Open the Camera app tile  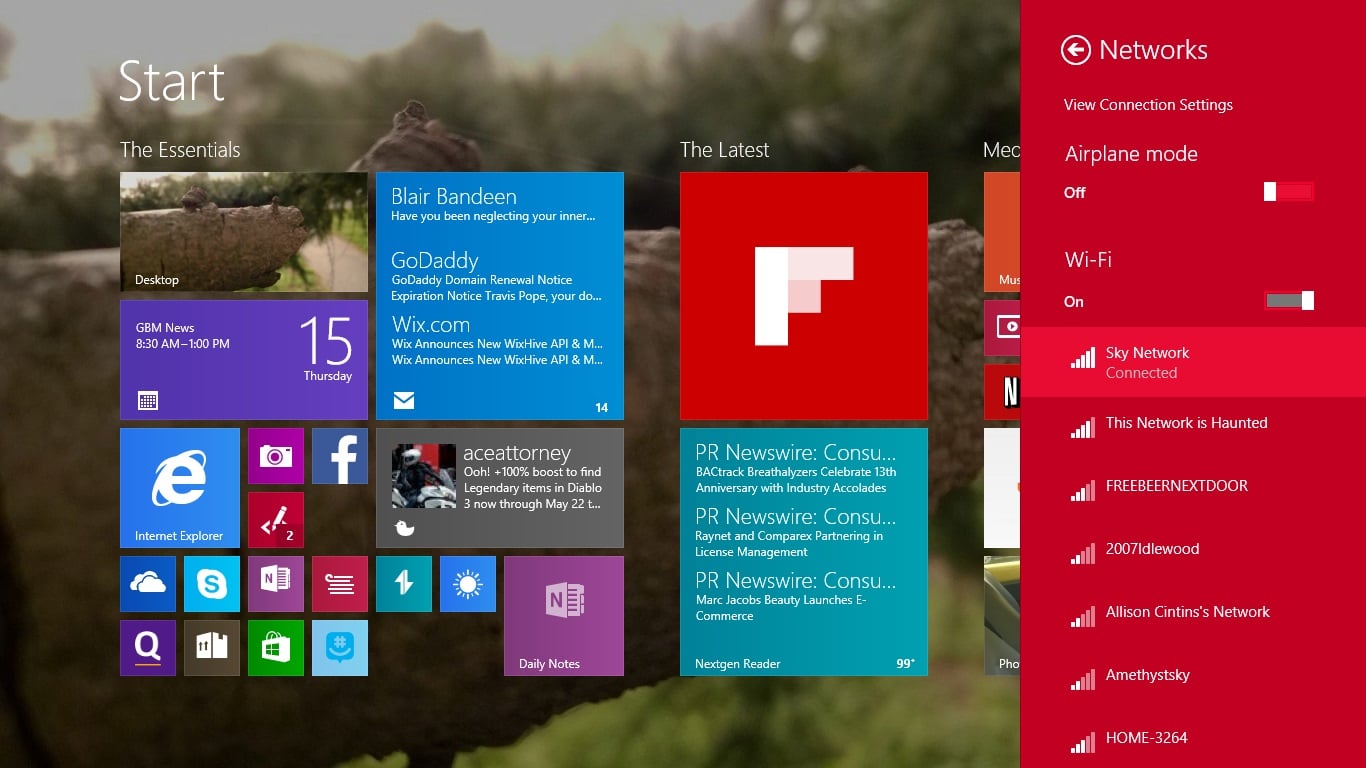click(x=275, y=455)
